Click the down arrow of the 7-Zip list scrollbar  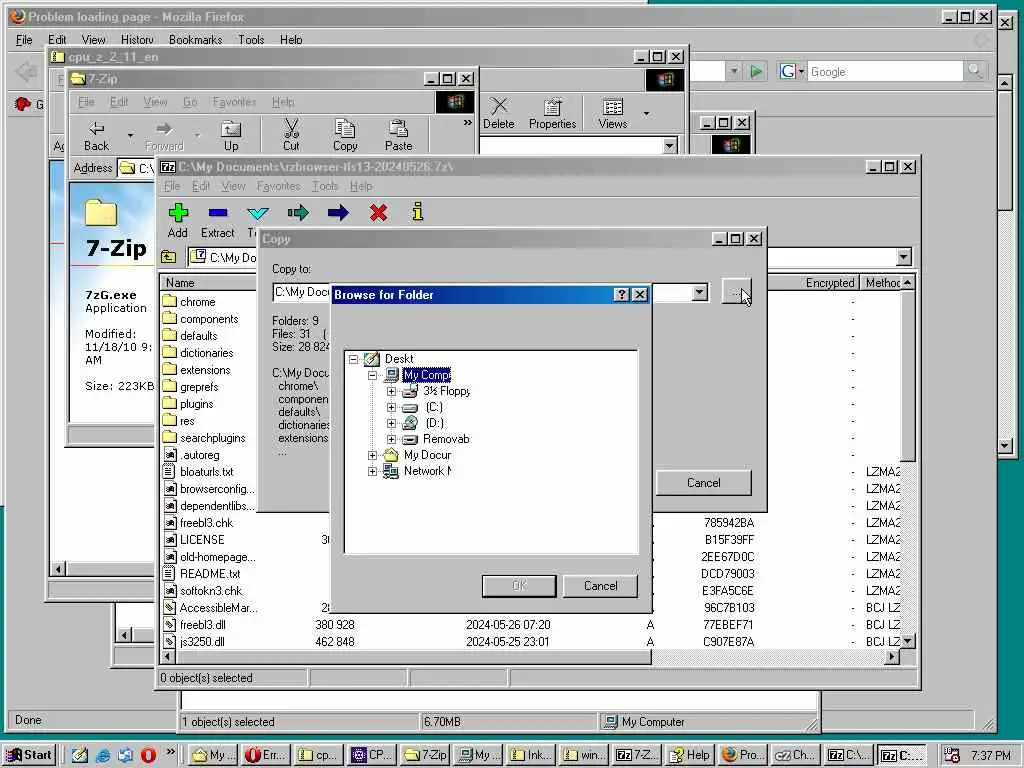coord(908,641)
